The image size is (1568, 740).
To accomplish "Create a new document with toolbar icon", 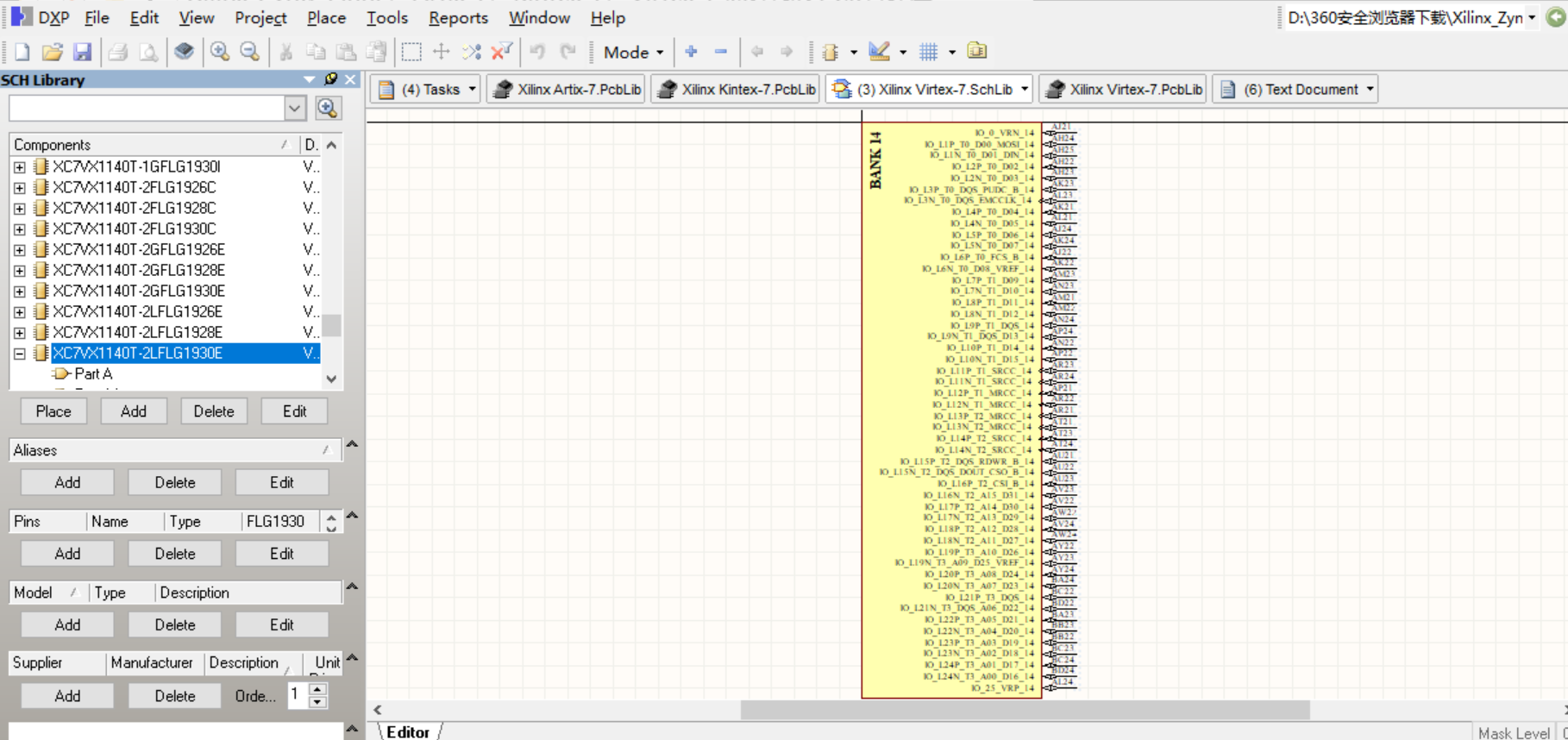I will coord(22,52).
